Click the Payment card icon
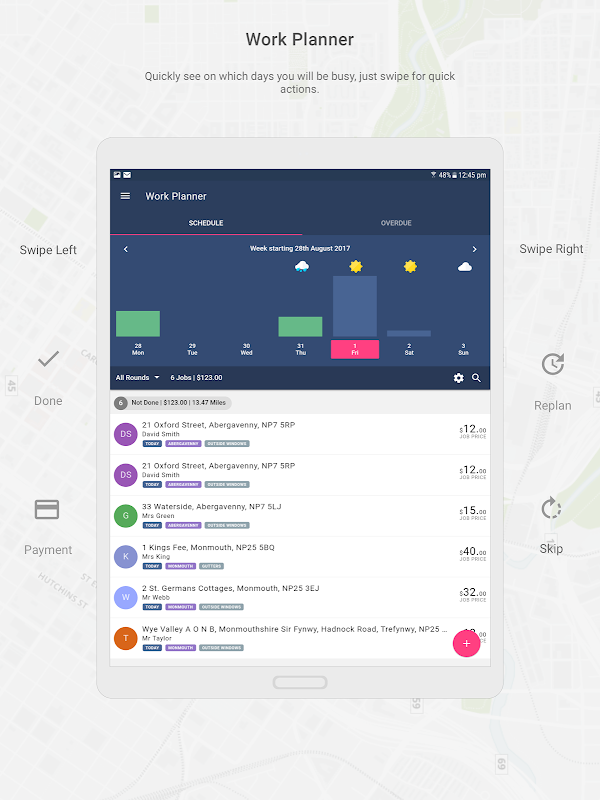Viewport: 600px width, 800px height. pyautogui.click(x=47, y=509)
